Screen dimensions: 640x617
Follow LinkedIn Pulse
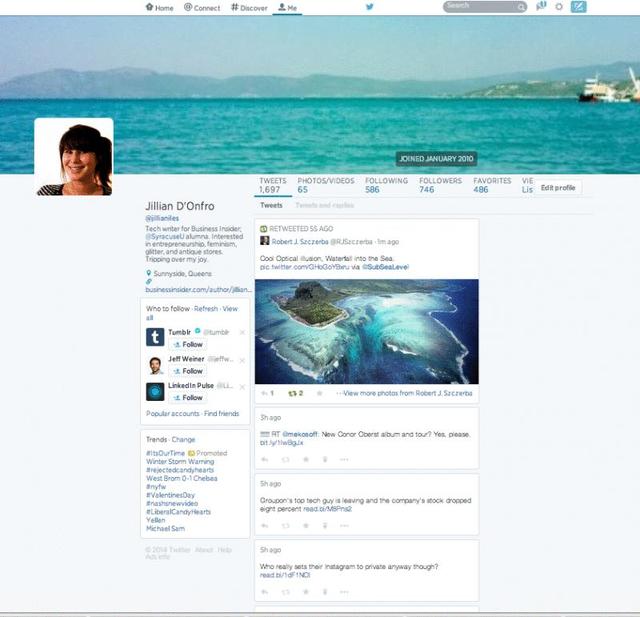point(188,397)
